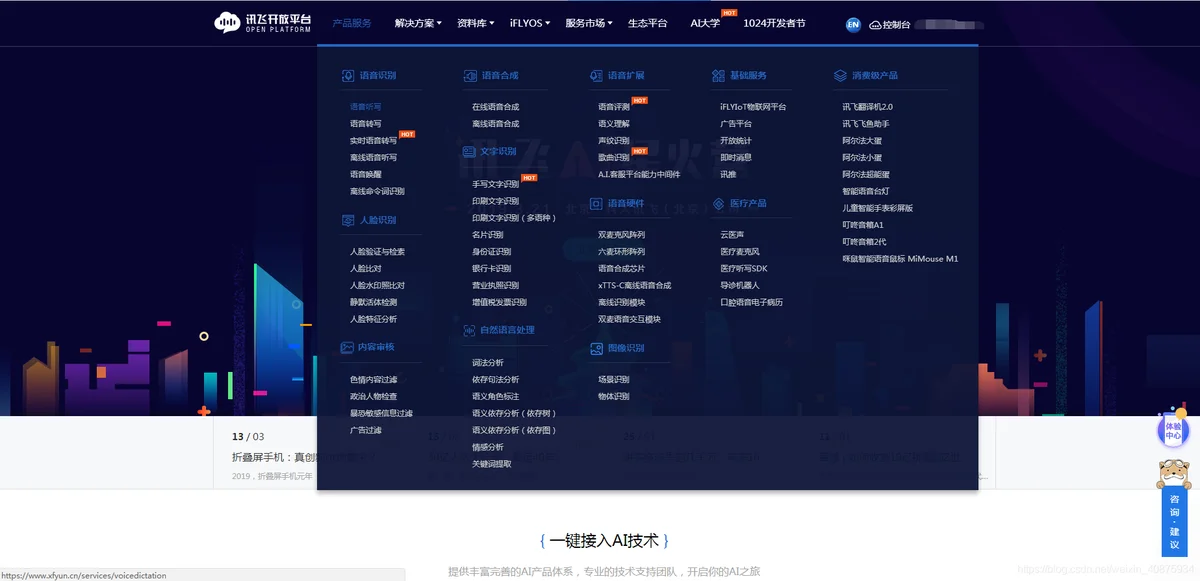Open 咪鼠智能语音鼠标 MiMouse M1 link
This screenshot has width=1200, height=581.
click(x=900, y=259)
